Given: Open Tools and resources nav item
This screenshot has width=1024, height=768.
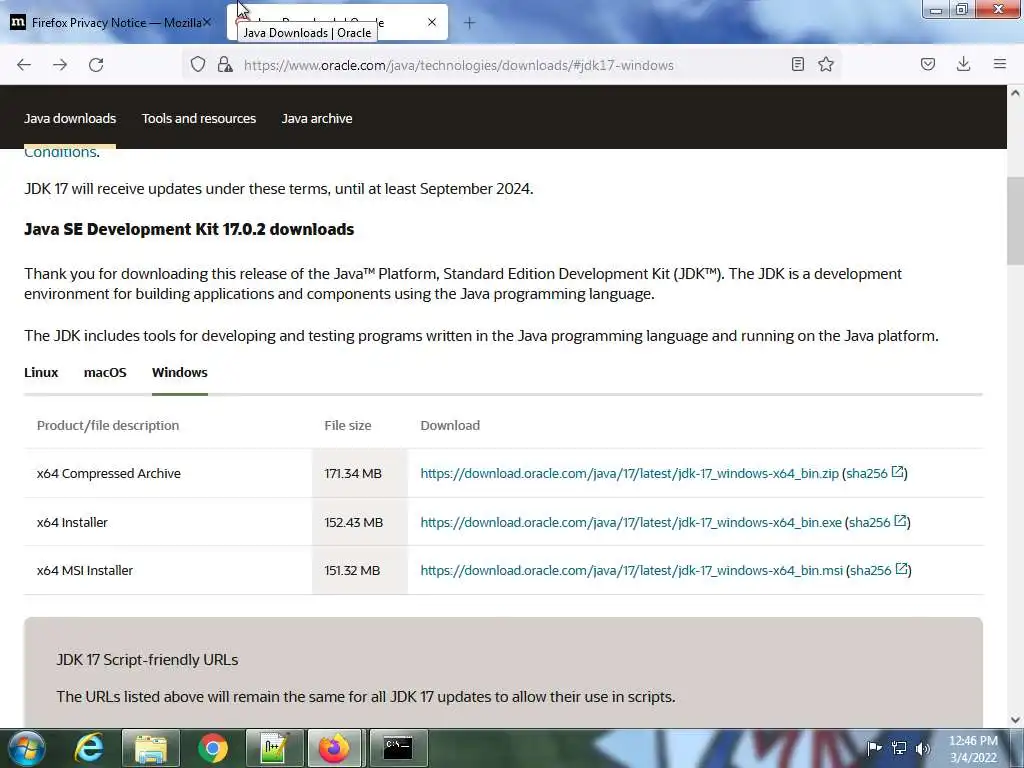Looking at the screenshot, I should [x=199, y=118].
